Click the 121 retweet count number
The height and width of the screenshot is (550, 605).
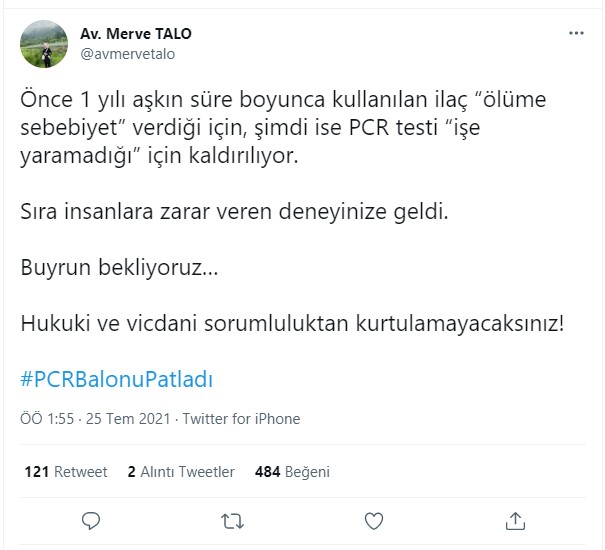pos(37,472)
